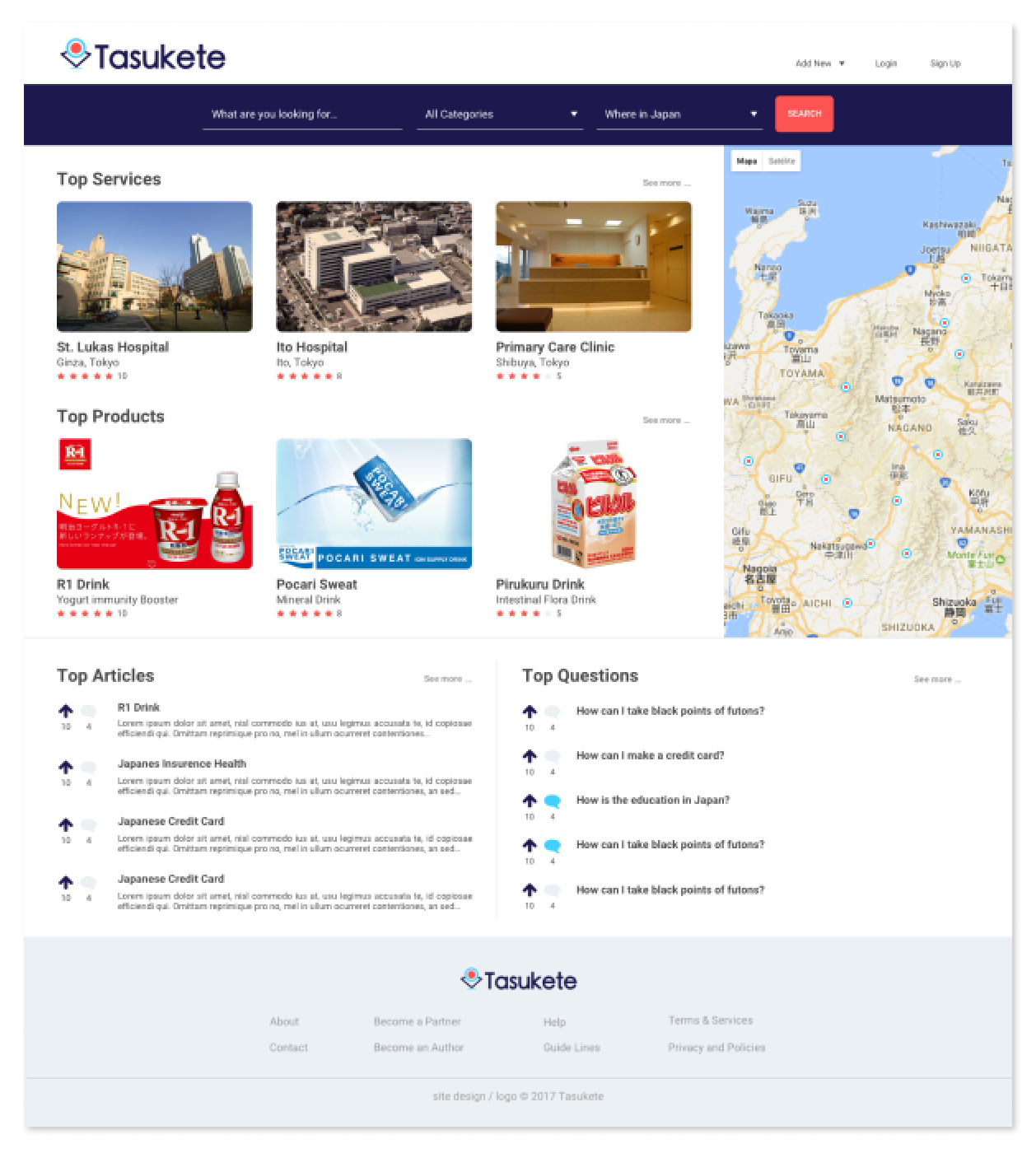This screenshot has width=1036, height=1158.
Task: Click Privacy and Policies footer link
Action: pyautogui.click(x=716, y=1048)
